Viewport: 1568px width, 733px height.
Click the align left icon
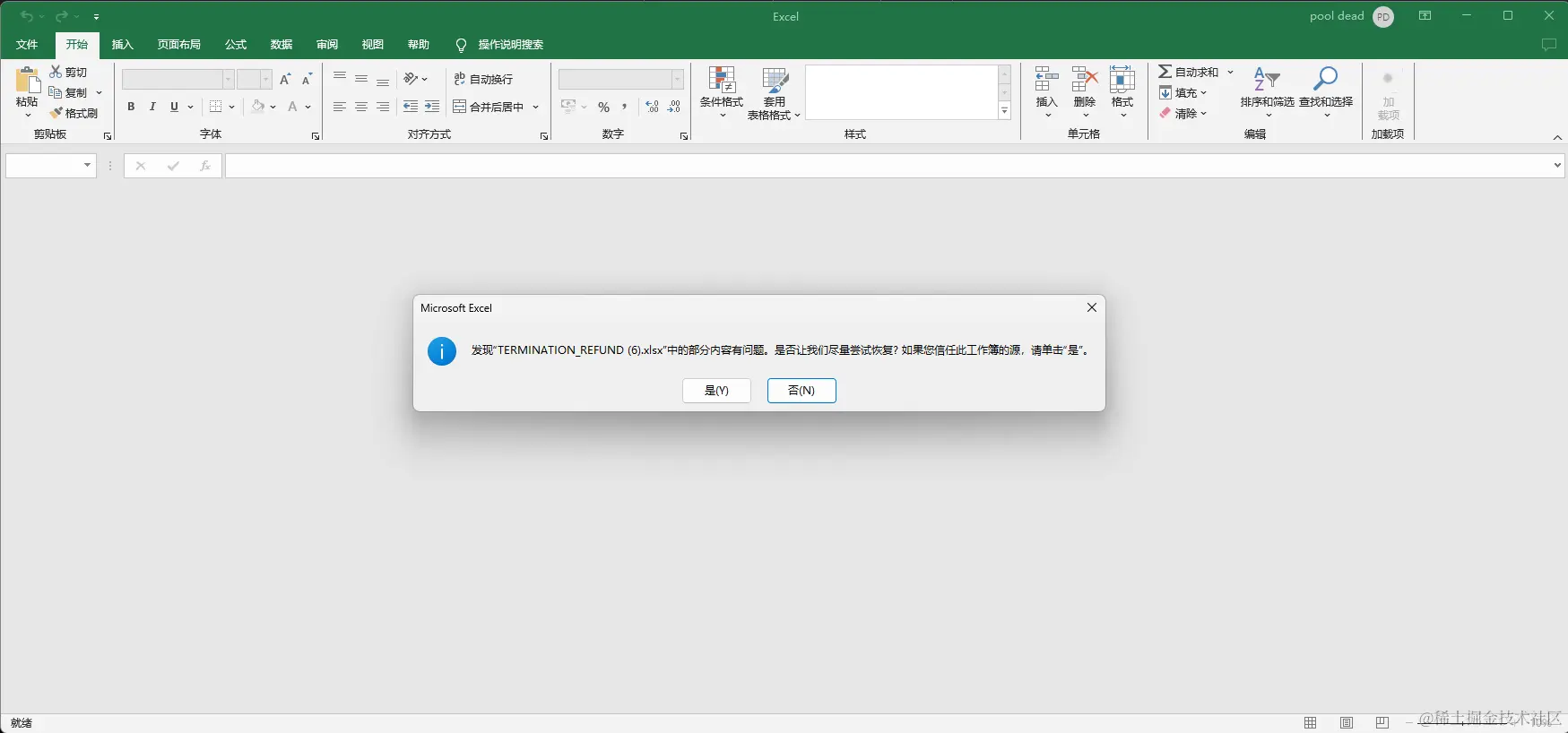pyautogui.click(x=340, y=107)
